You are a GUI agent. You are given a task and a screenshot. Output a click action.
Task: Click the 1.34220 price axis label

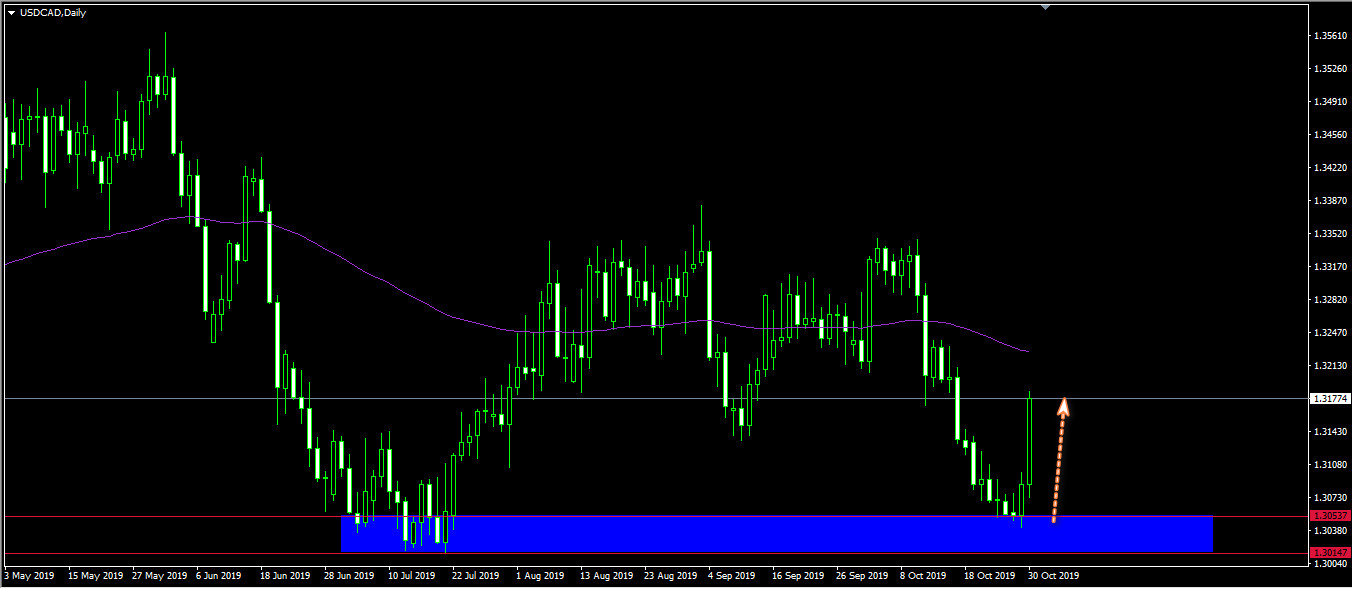[1330, 168]
